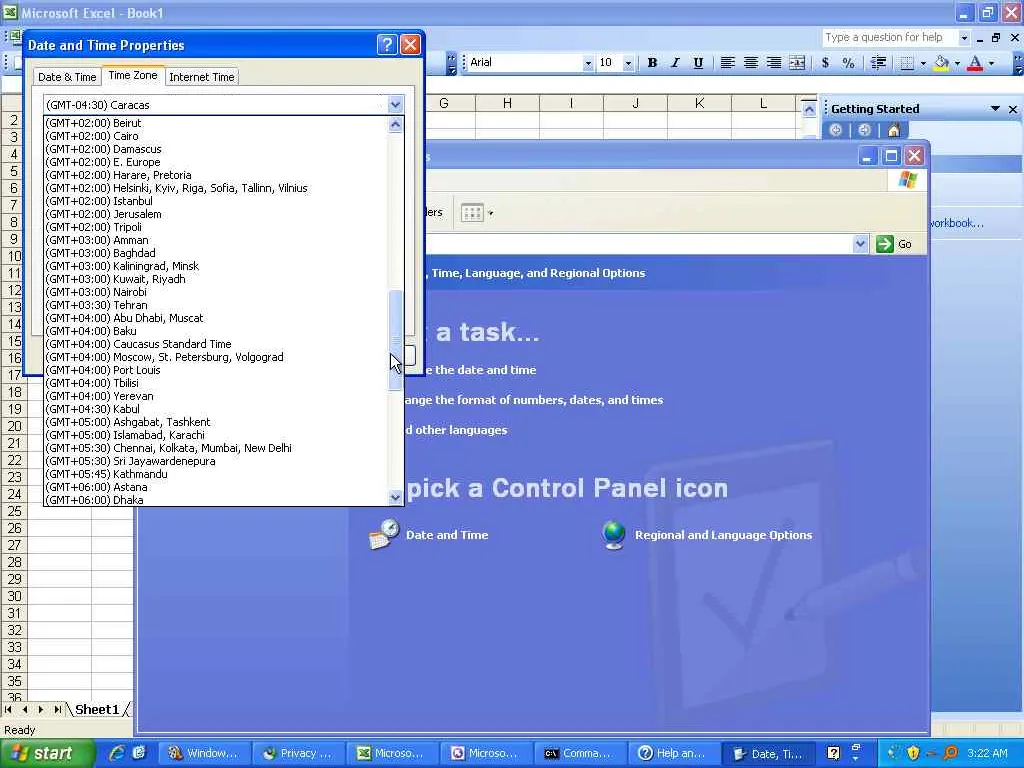This screenshot has width=1024, height=768.
Task: Go back in Getting Started pane
Action: (835, 130)
